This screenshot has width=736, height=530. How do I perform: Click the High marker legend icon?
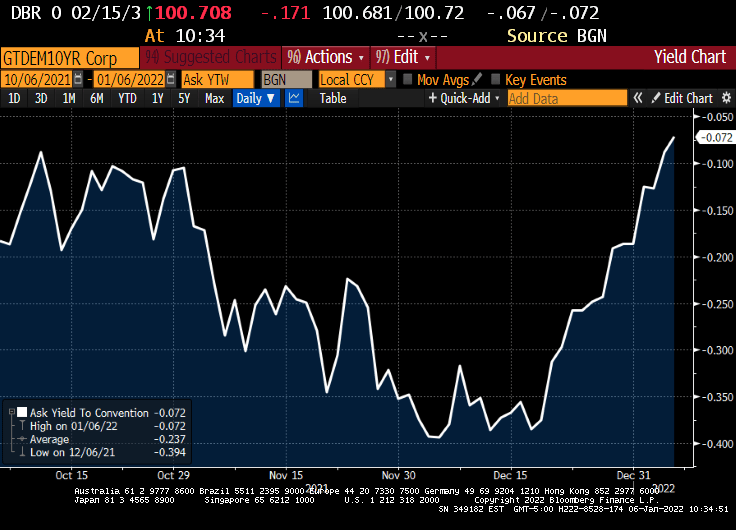tap(21, 426)
